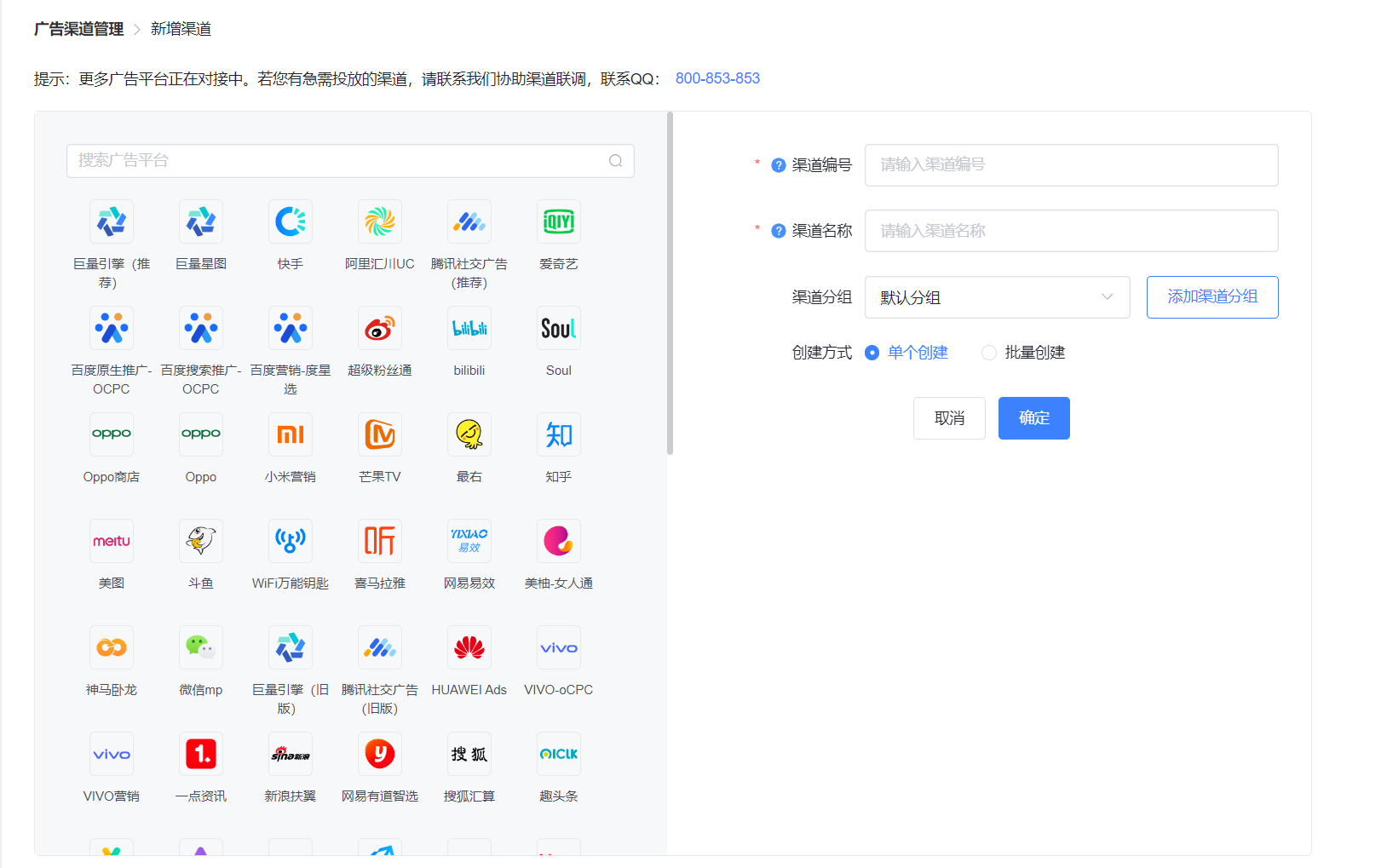
Task: Select the 网易有道智选 icon
Action: click(x=380, y=754)
